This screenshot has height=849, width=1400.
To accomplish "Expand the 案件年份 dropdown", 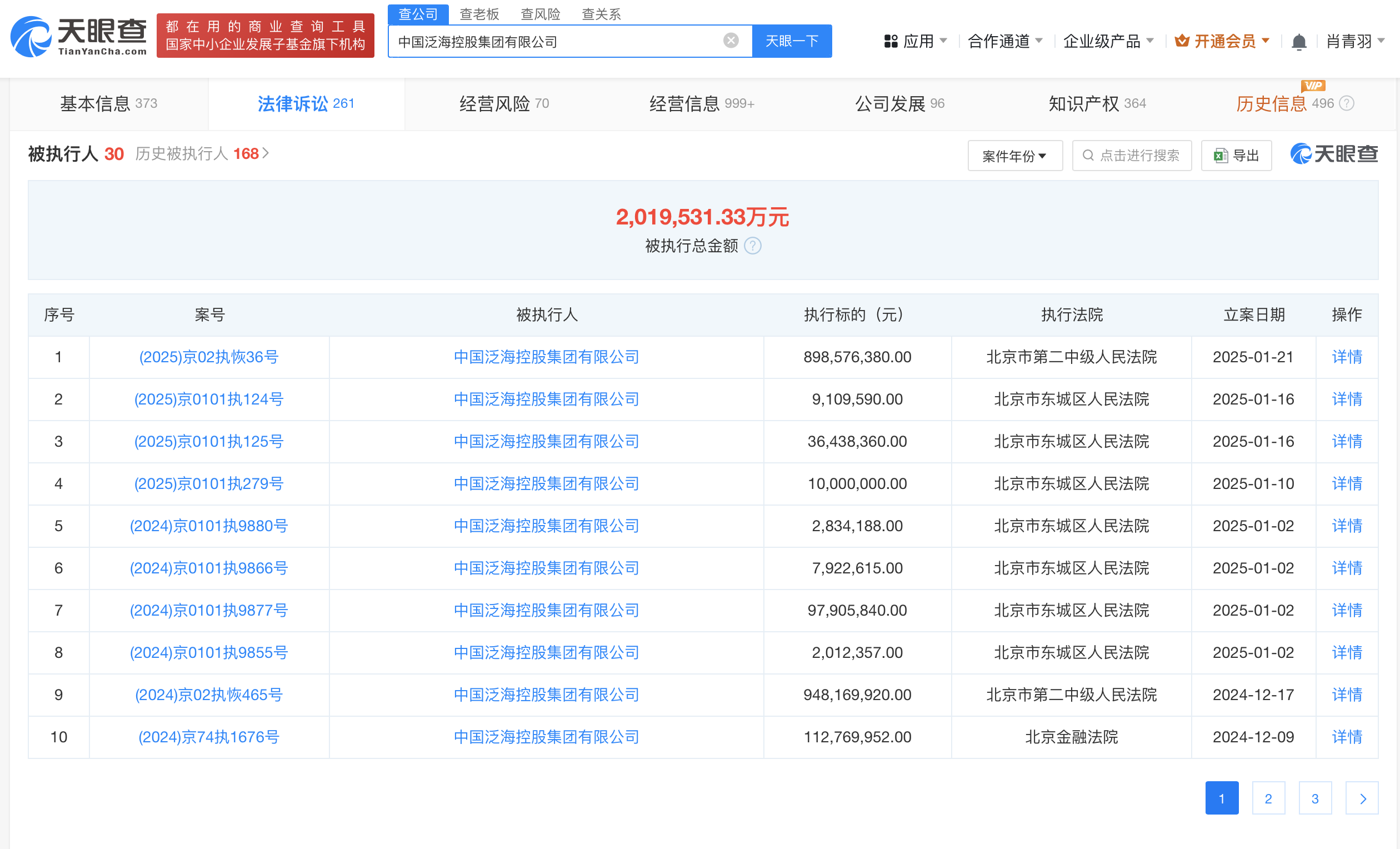I will click(x=1015, y=156).
